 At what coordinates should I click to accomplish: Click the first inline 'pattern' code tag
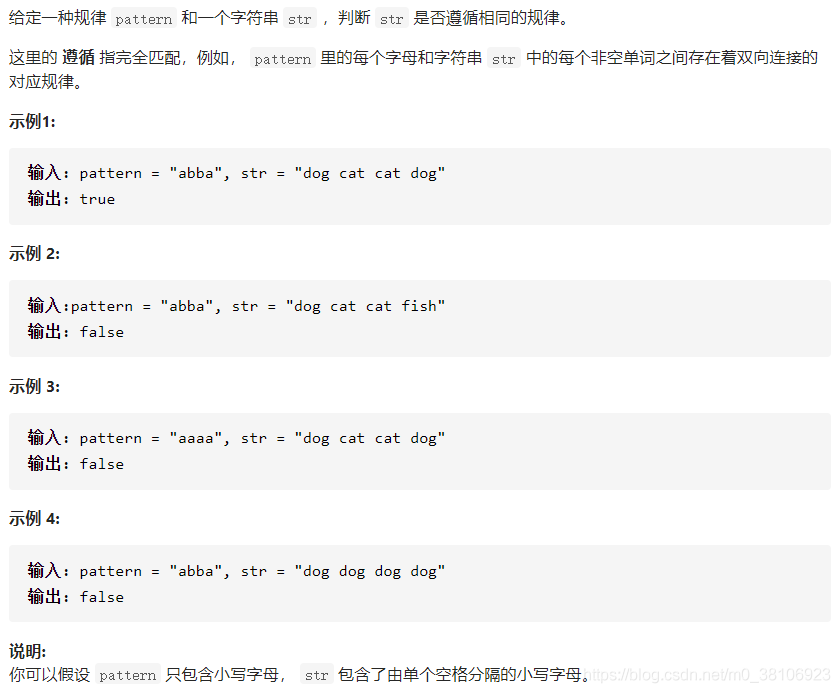[144, 19]
